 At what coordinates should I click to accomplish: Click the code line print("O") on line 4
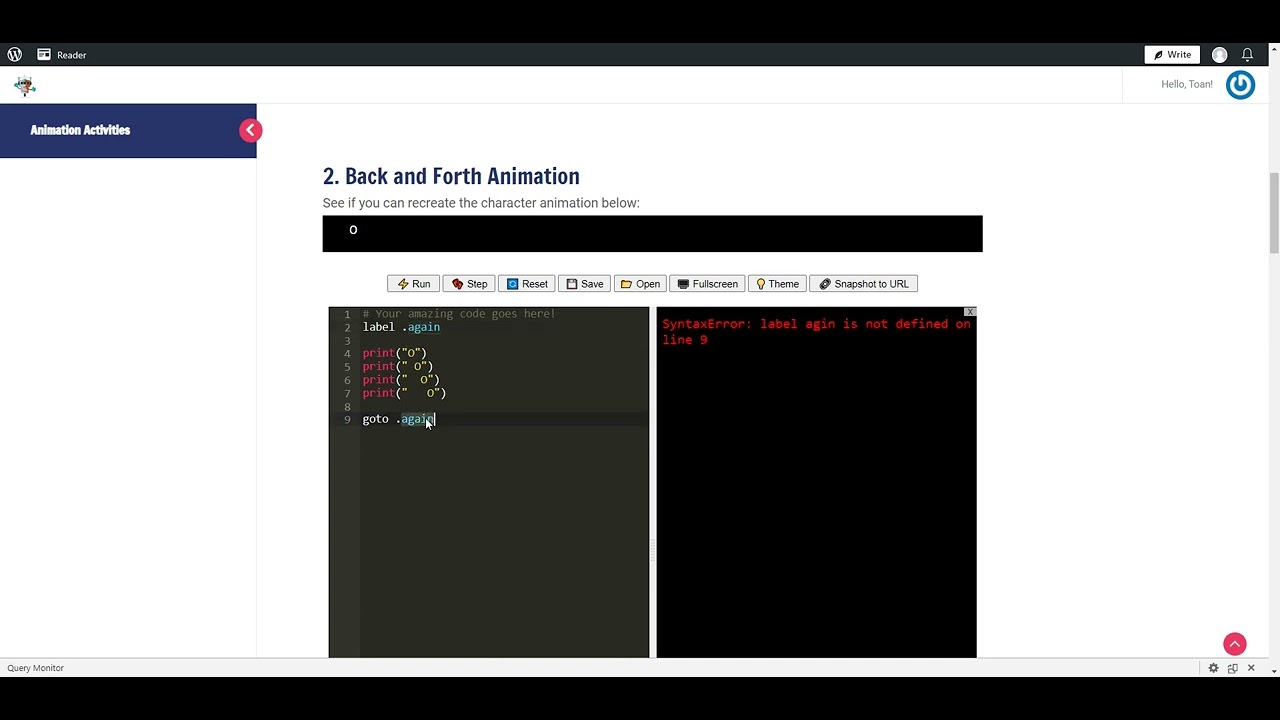tap(394, 353)
